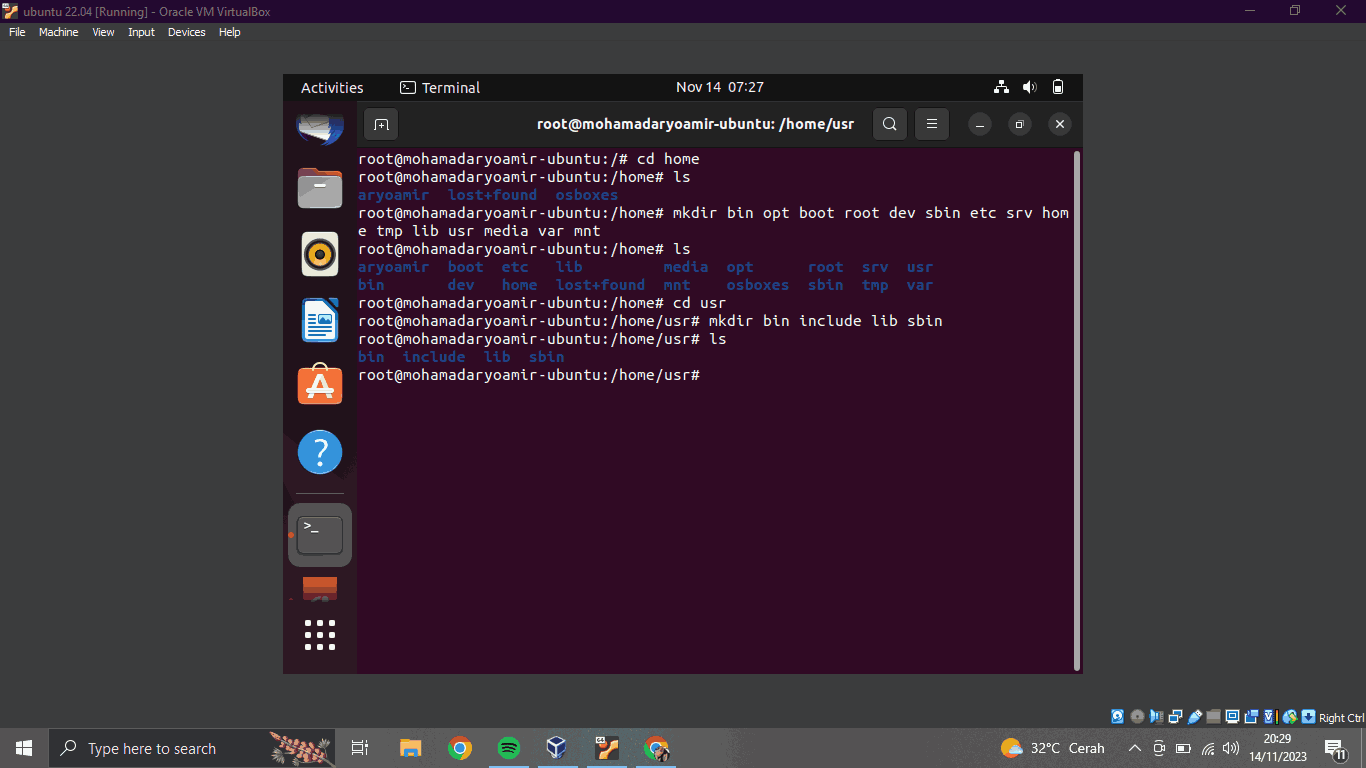Click VirtualBox hard disk activity indicator

1117,717
